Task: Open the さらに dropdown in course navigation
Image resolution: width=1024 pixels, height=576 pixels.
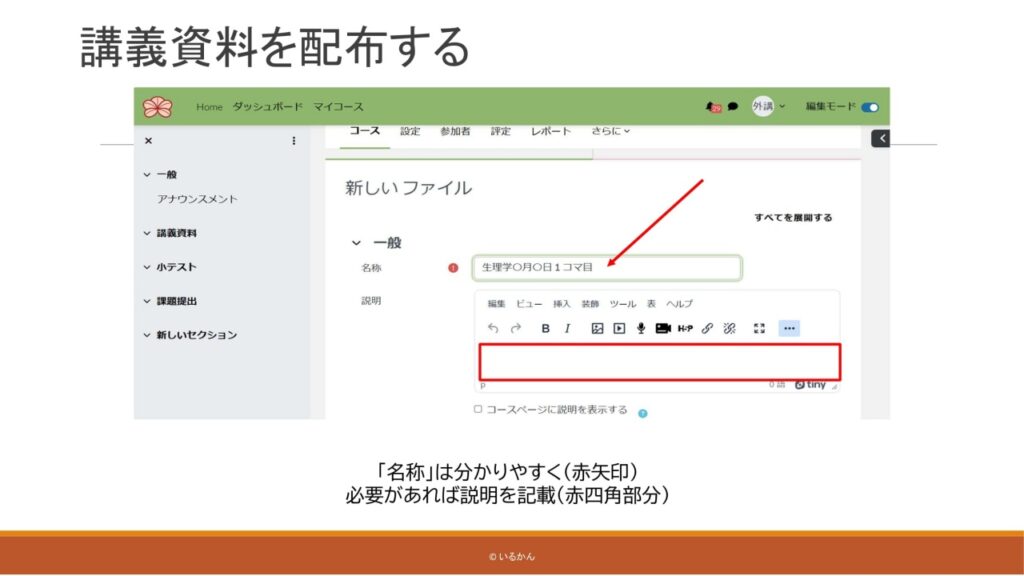Action: pyautogui.click(x=610, y=131)
